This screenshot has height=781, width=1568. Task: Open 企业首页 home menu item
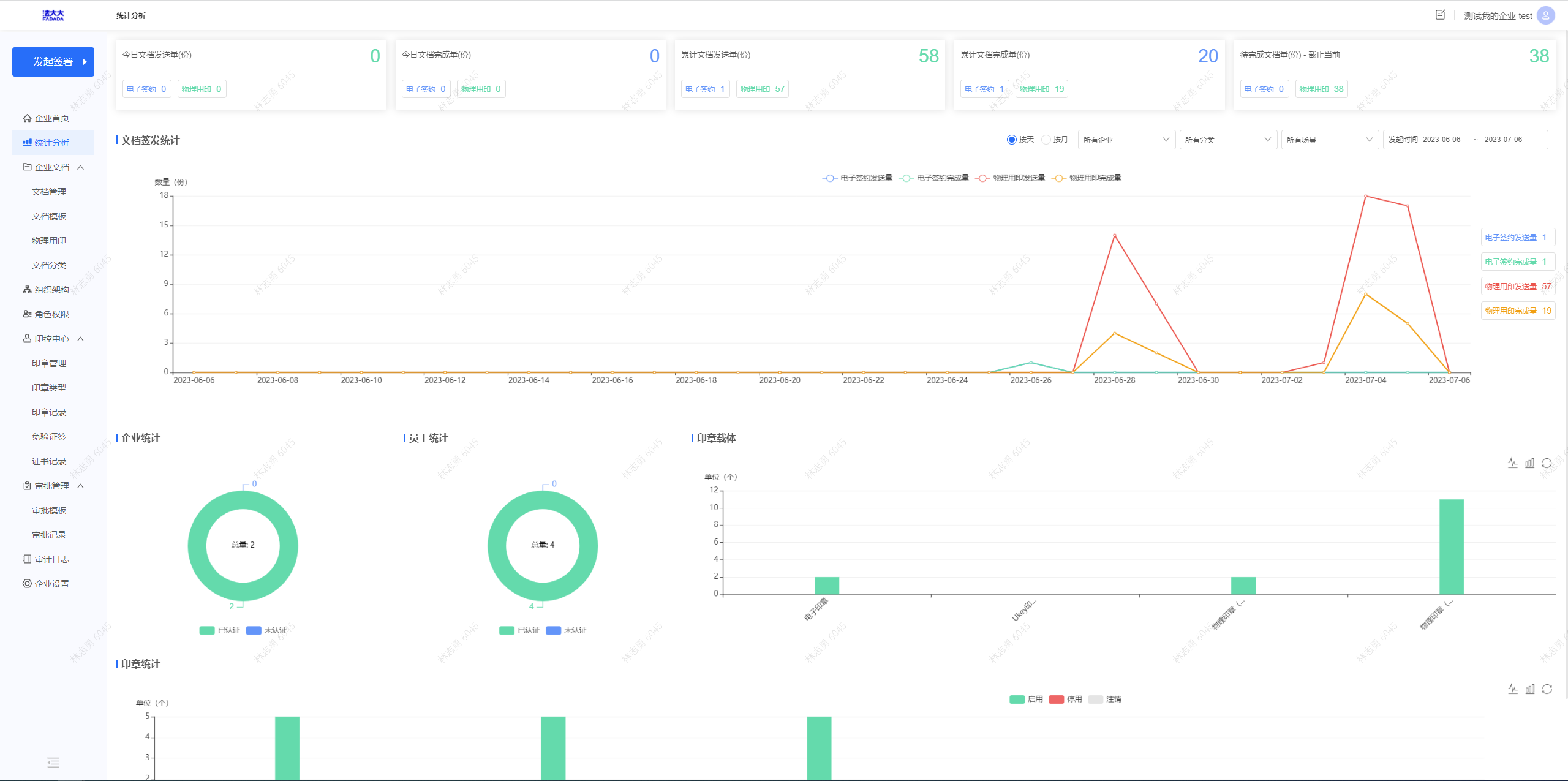[x=47, y=118]
